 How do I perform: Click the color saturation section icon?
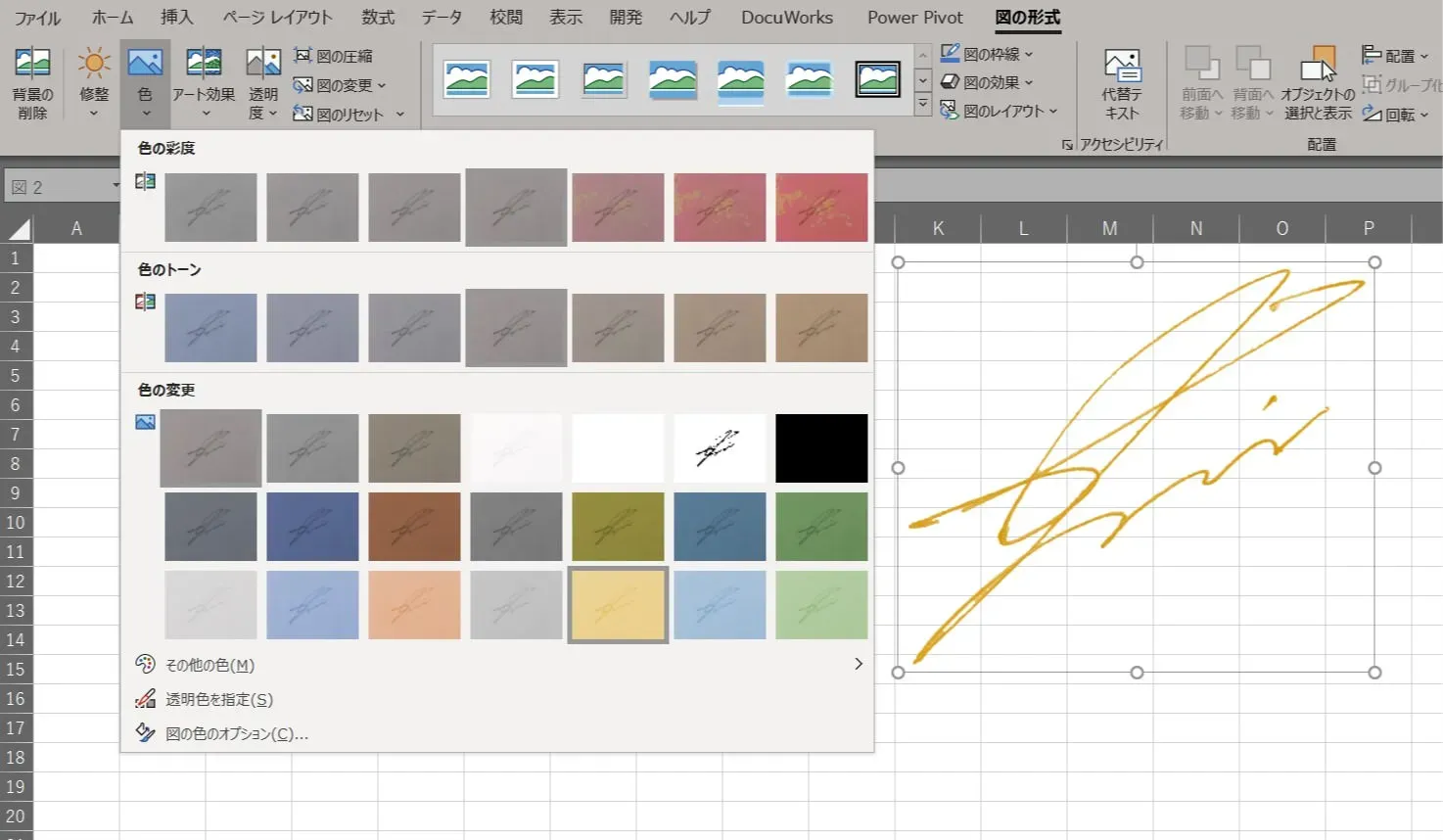(145, 181)
